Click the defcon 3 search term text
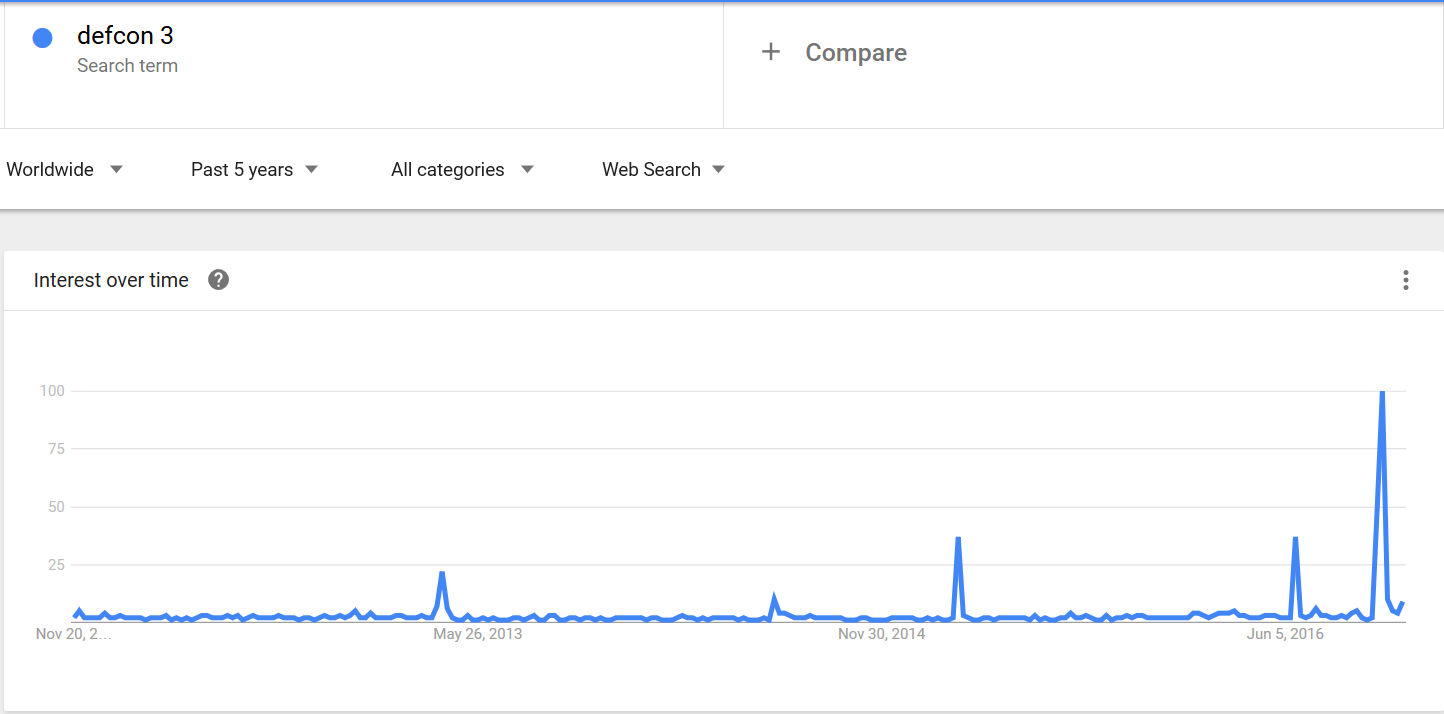The height and width of the screenshot is (714, 1444). 125,36
